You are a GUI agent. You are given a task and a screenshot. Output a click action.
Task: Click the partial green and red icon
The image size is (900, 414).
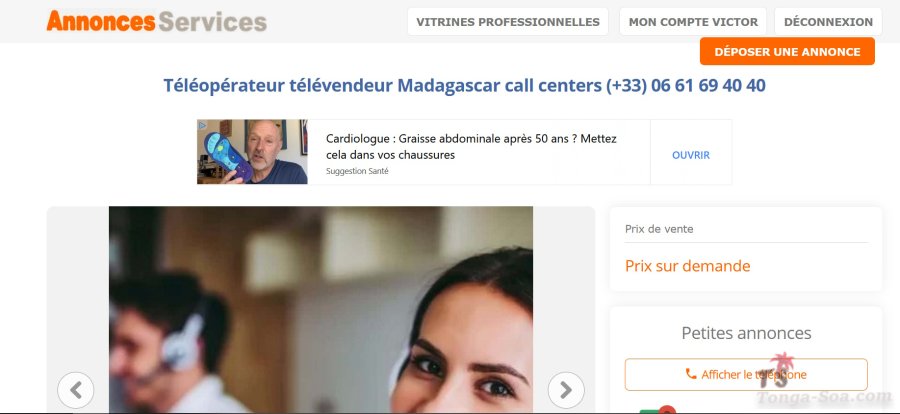(x=657, y=409)
